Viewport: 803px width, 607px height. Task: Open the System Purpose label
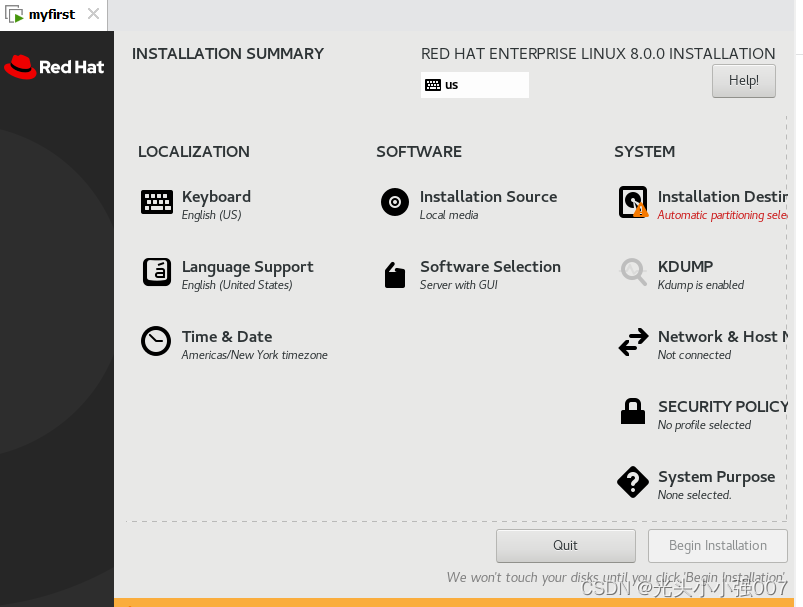point(716,477)
